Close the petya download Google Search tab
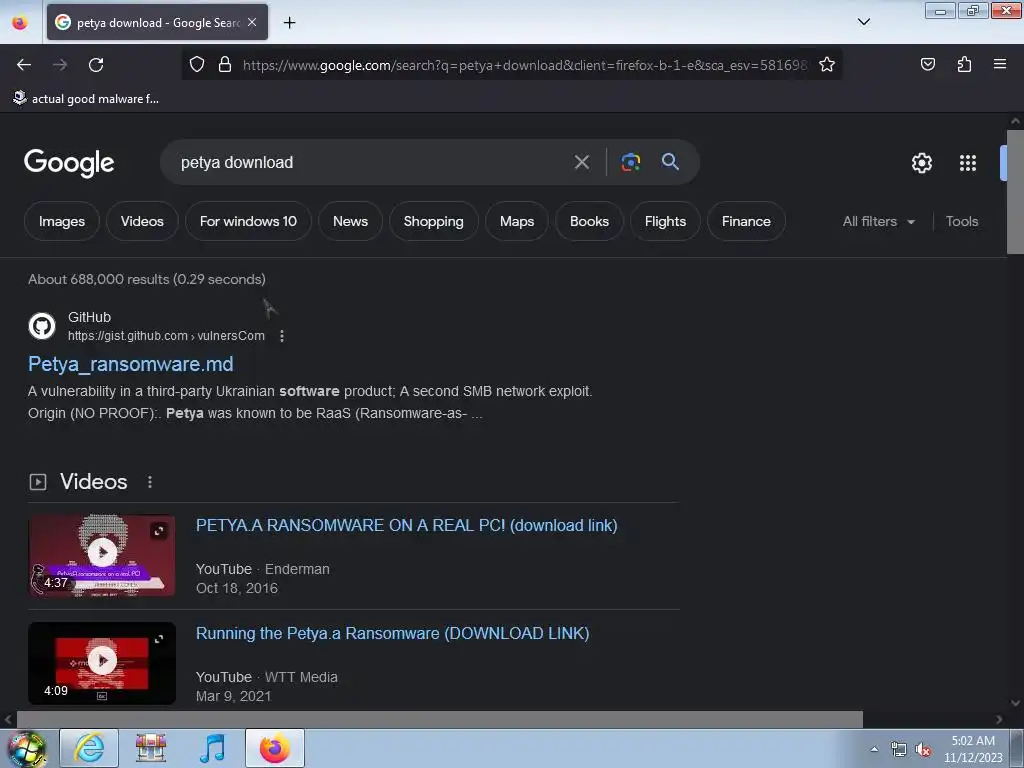 click(252, 22)
